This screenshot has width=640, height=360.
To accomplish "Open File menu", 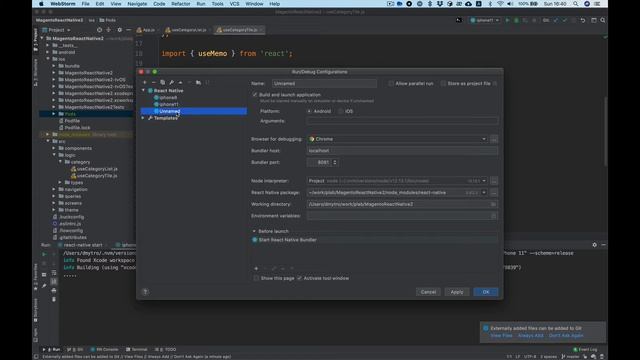I will pos(85,4).
